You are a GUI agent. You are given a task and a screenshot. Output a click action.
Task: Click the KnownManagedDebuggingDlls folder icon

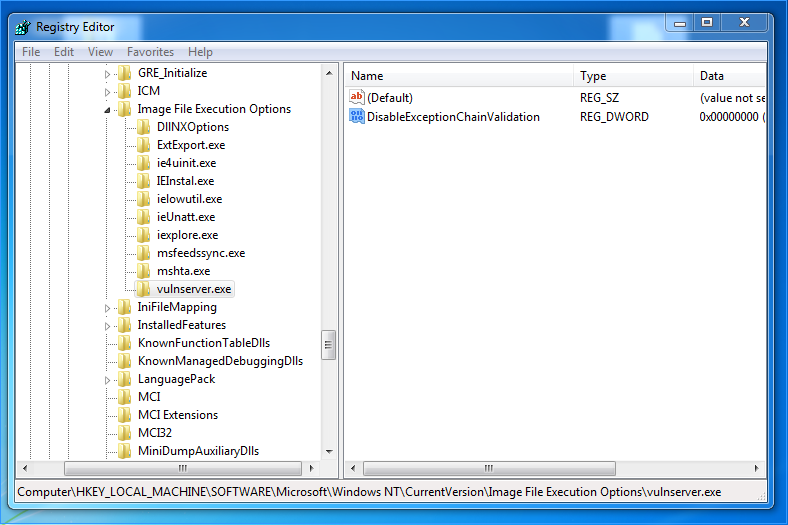point(125,361)
